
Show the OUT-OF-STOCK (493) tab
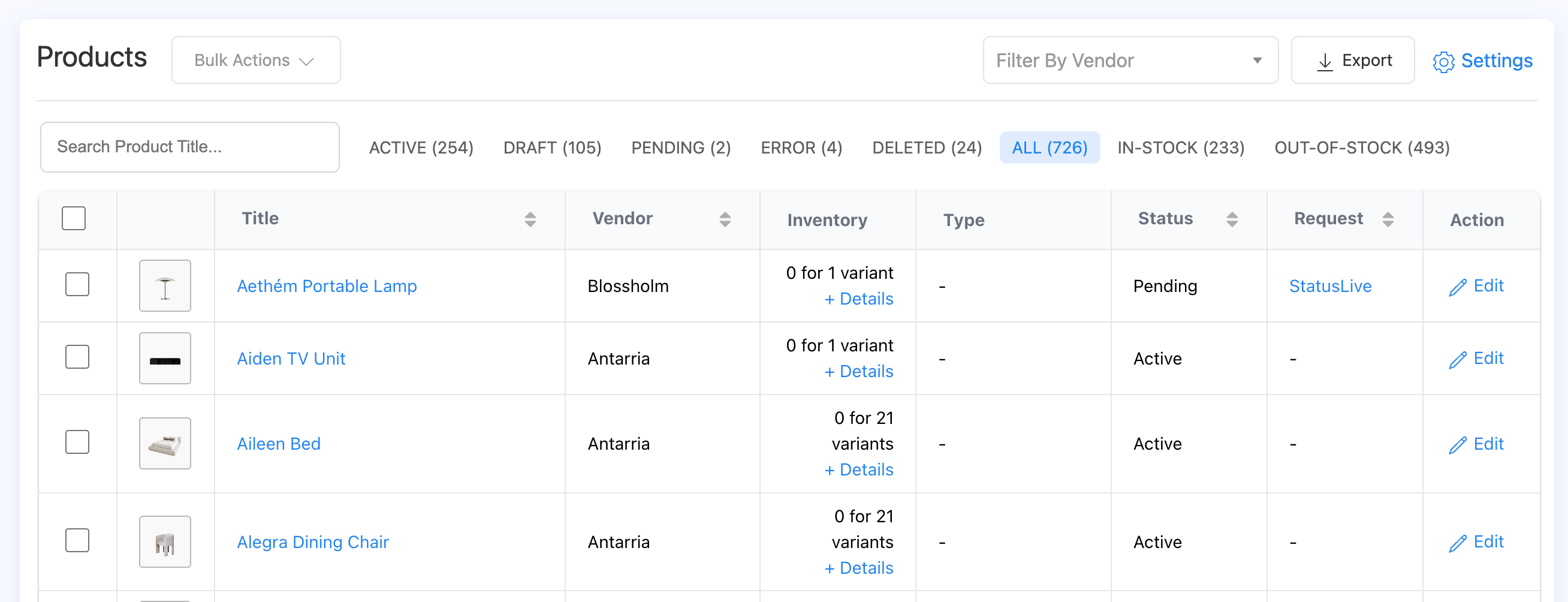1362,148
